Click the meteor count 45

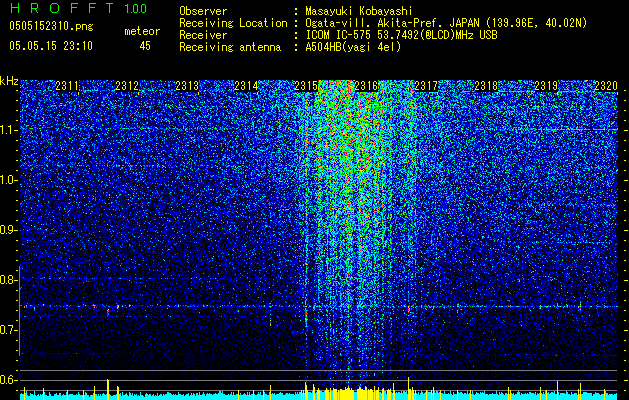tap(145, 46)
